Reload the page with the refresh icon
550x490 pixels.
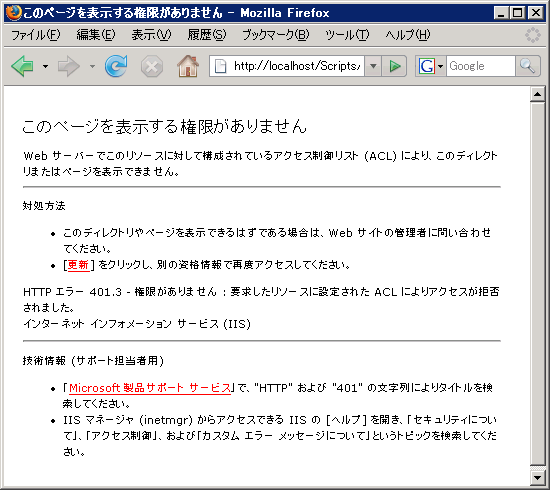point(116,66)
